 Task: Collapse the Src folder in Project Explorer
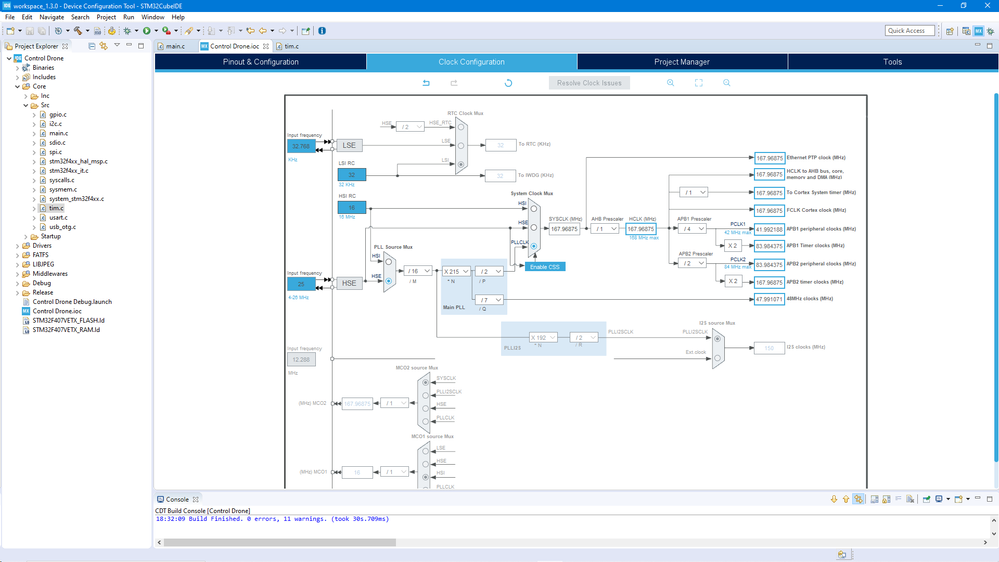(26, 105)
